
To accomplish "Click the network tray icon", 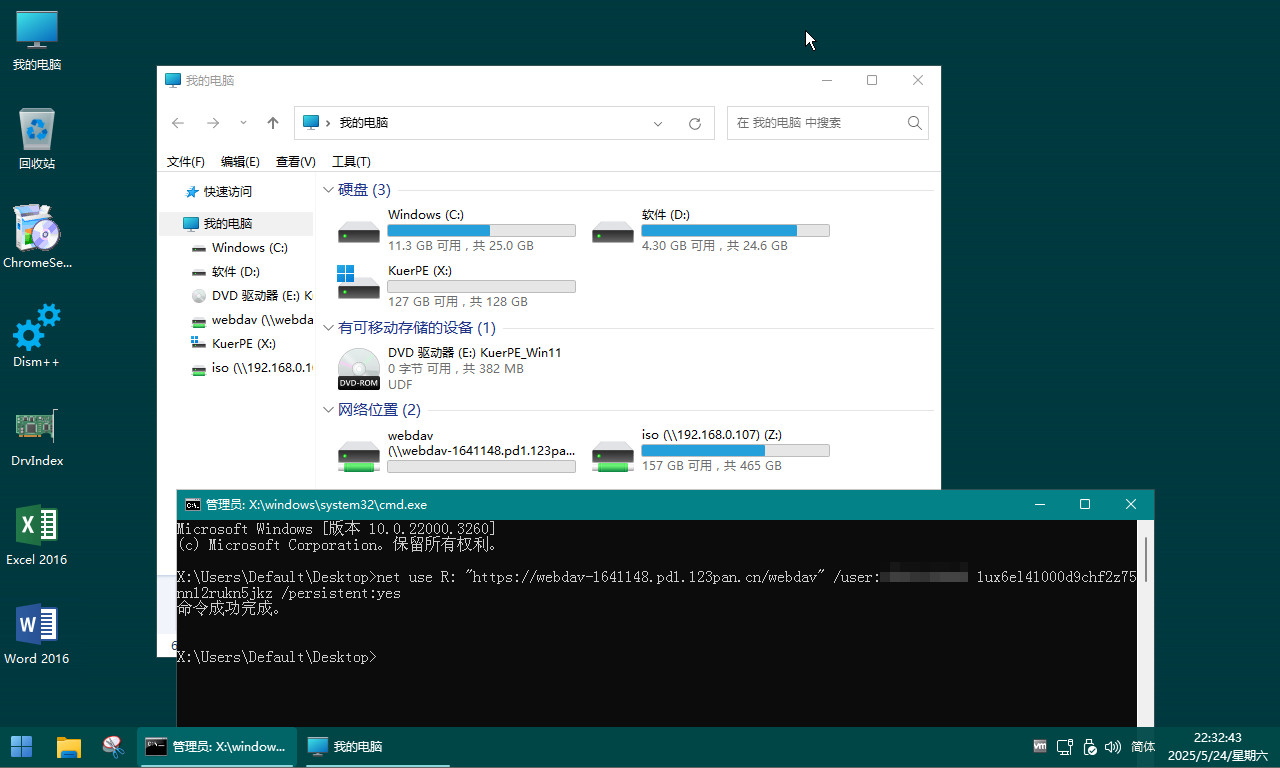I will click(1065, 747).
